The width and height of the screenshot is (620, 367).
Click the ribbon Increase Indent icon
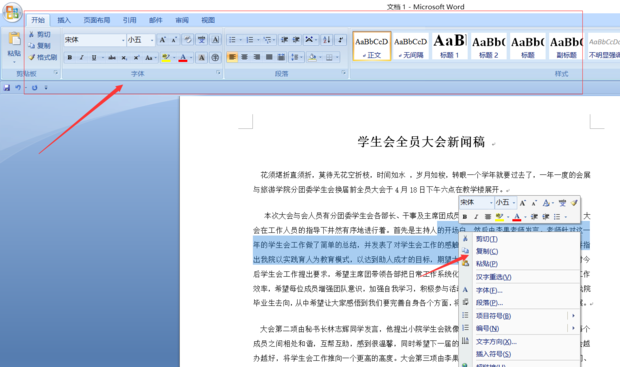(x=296, y=40)
